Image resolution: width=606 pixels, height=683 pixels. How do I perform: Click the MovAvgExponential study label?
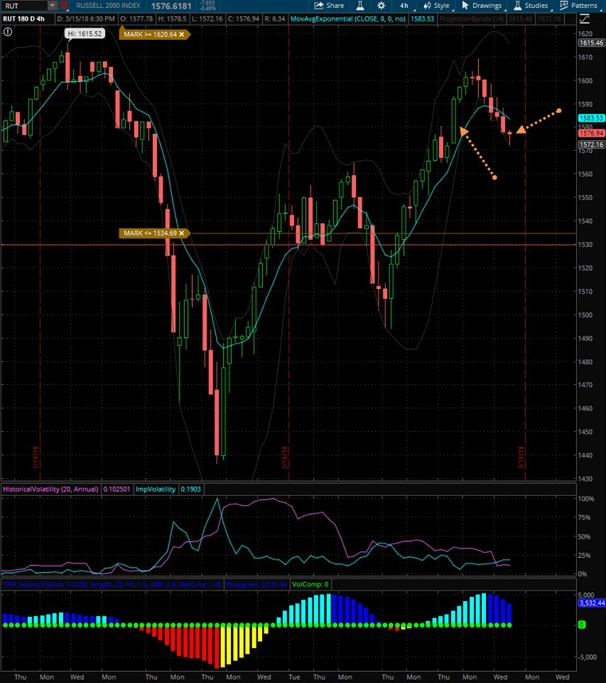(348, 19)
